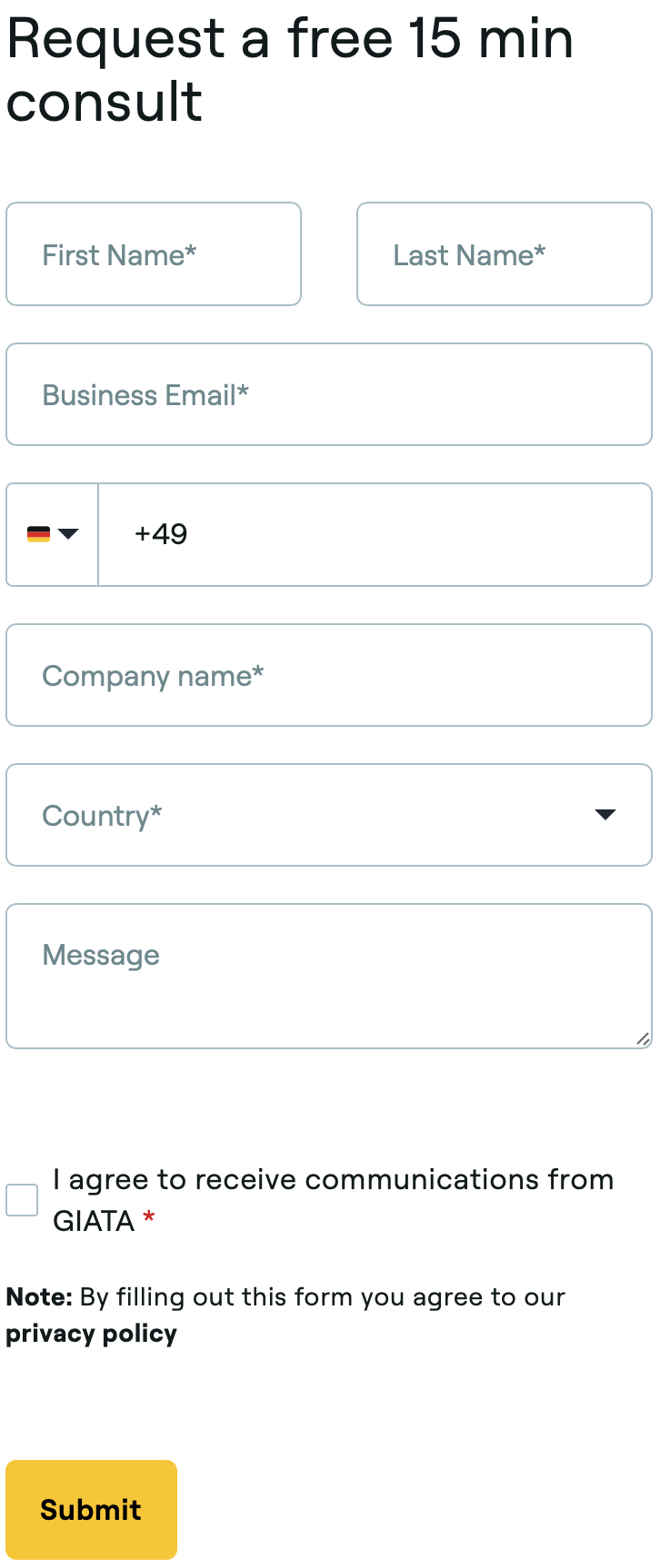Click the phone number field with +49

[x=375, y=534]
